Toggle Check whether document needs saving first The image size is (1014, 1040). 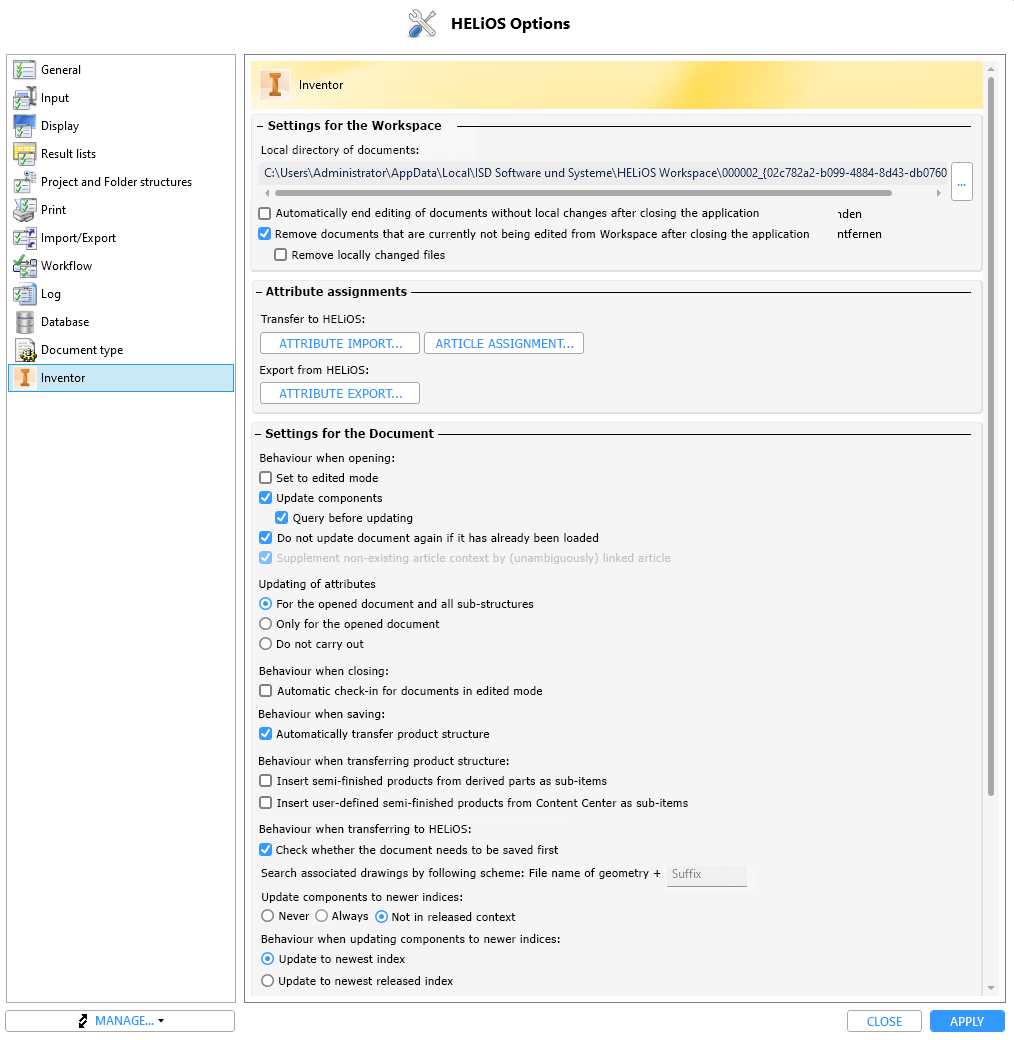click(265, 850)
